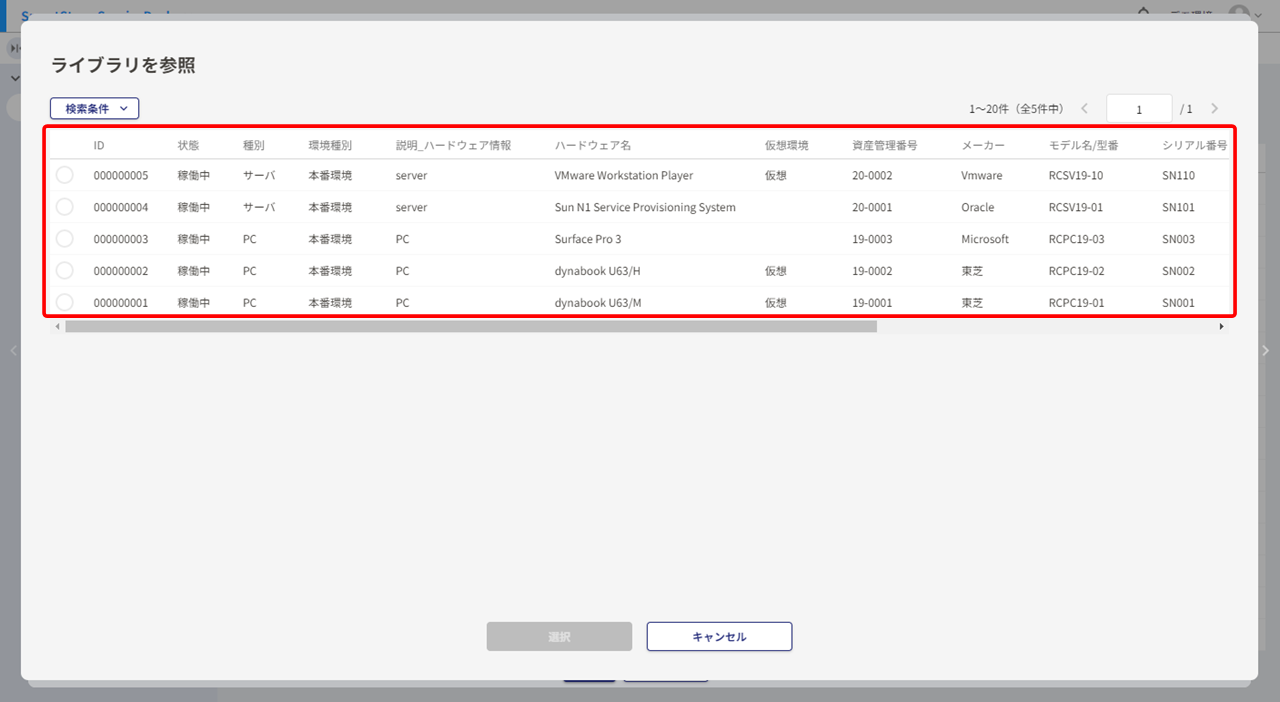
Task: Click the Sun N1 Service Provisioning System cell
Action: pos(644,208)
